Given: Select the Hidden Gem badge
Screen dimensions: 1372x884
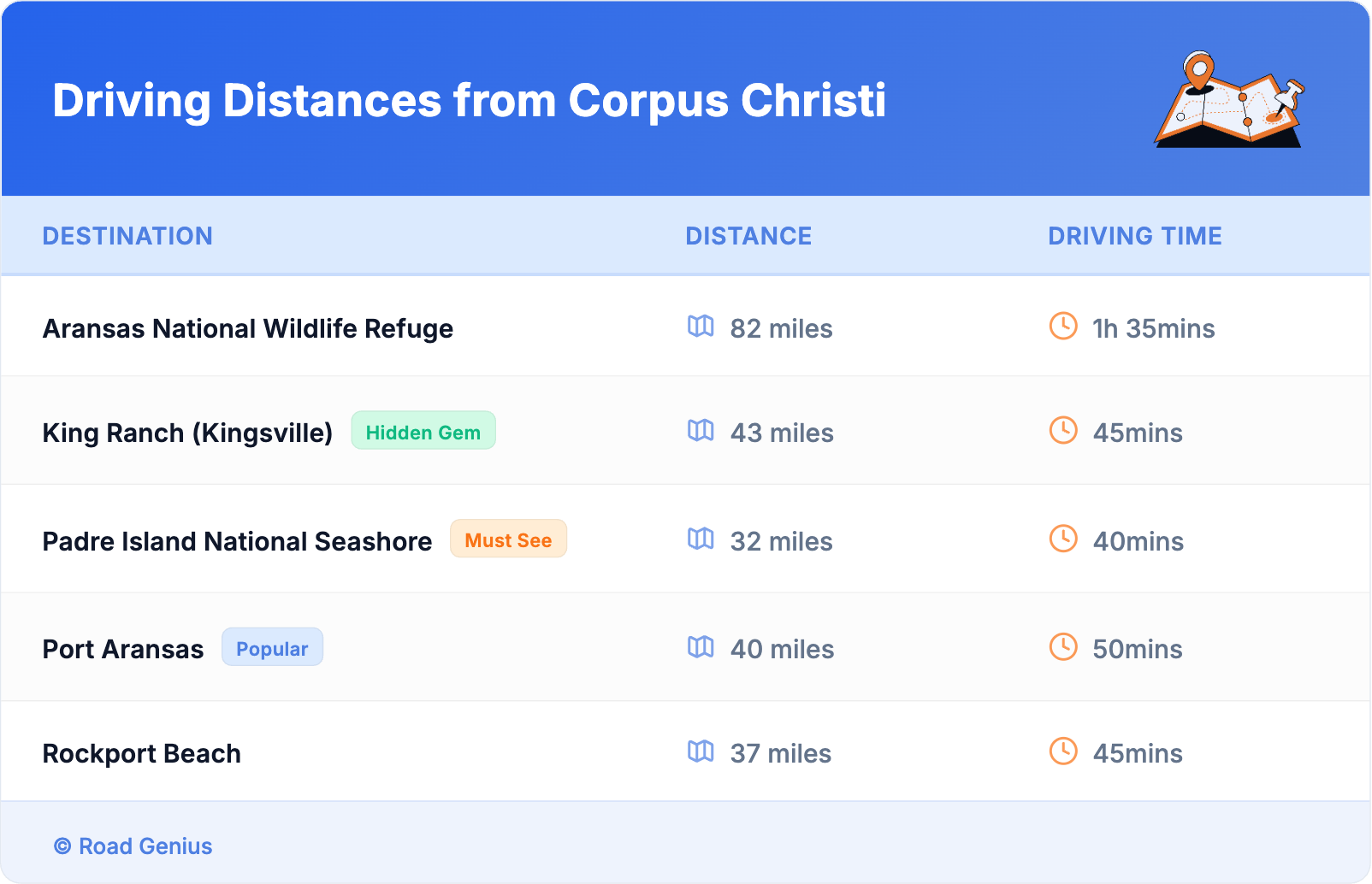Looking at the screenshot, I should 423,431.
